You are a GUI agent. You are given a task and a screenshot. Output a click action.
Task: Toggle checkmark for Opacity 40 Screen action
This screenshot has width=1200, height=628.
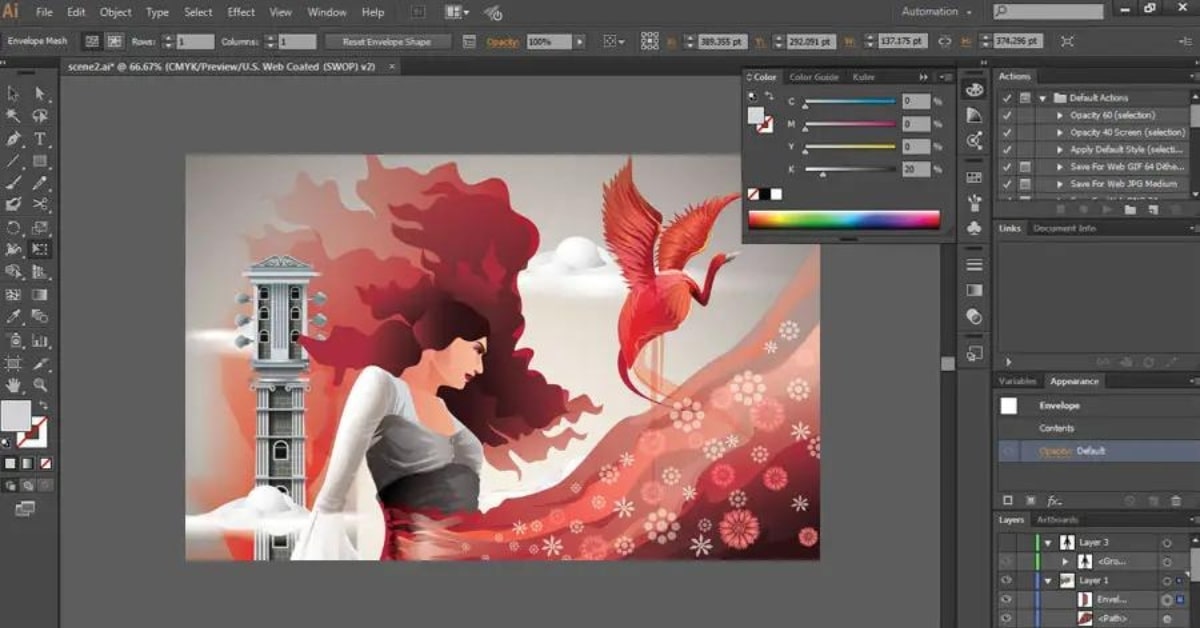coord(1007,132)
